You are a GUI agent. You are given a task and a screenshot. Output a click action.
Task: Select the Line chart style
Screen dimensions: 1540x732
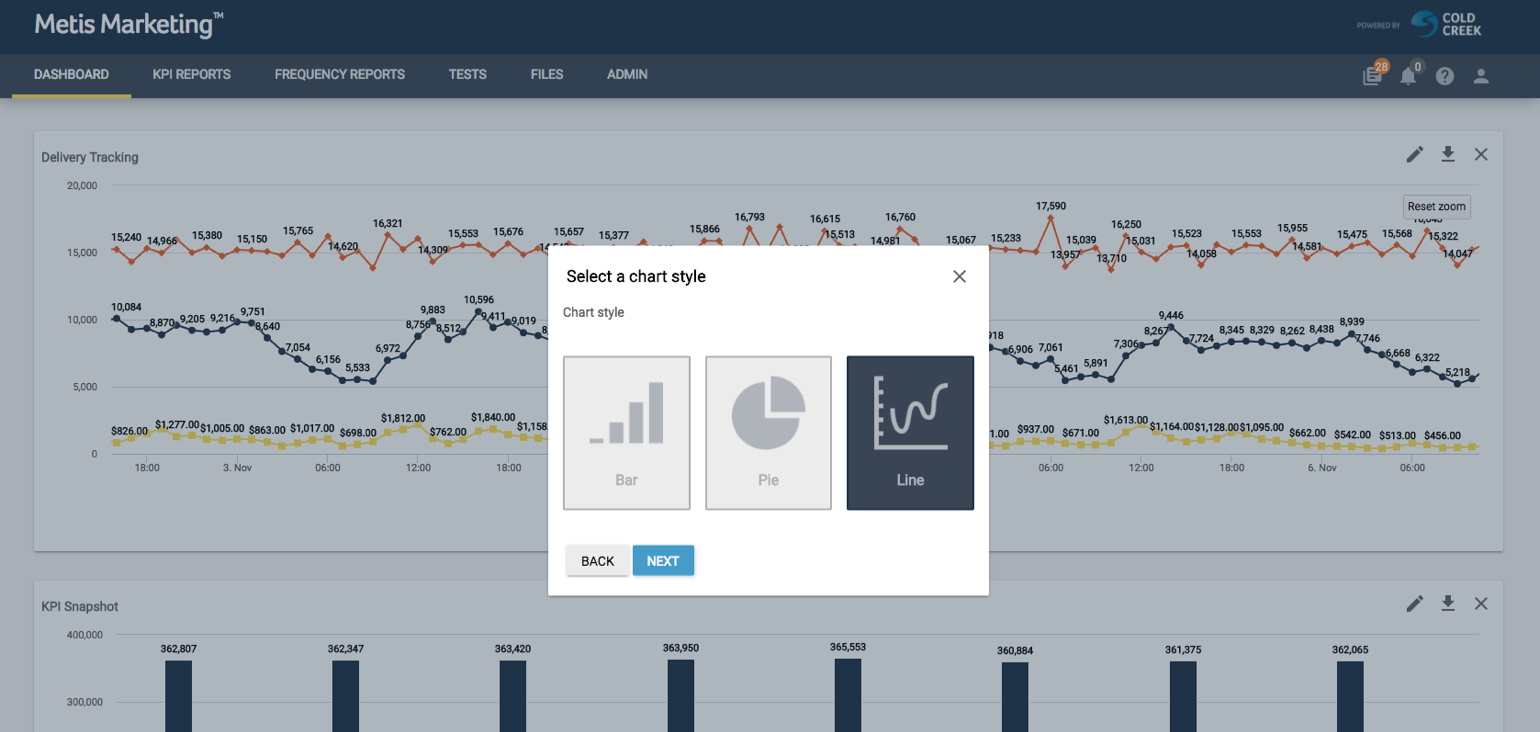click(910, 433)
